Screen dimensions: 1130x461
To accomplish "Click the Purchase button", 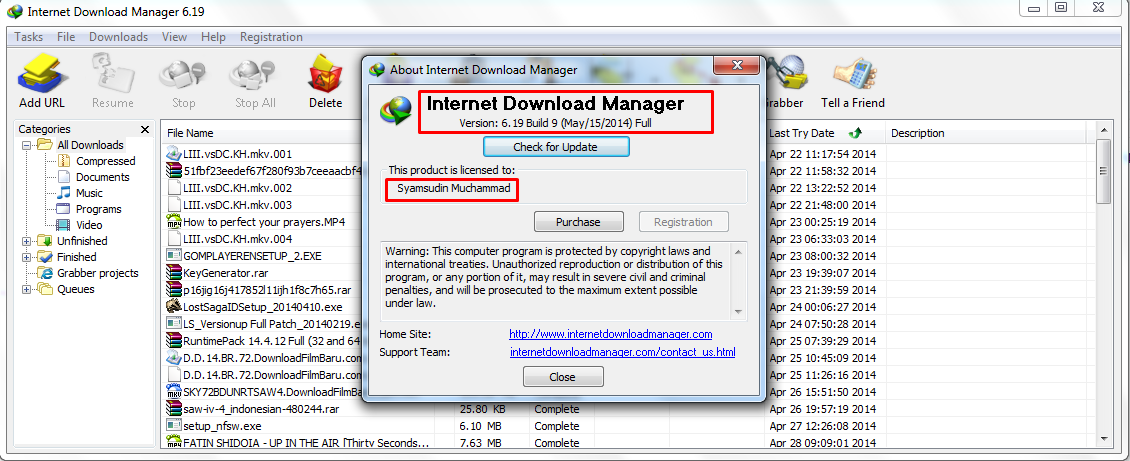I will [x=578, y=222].
